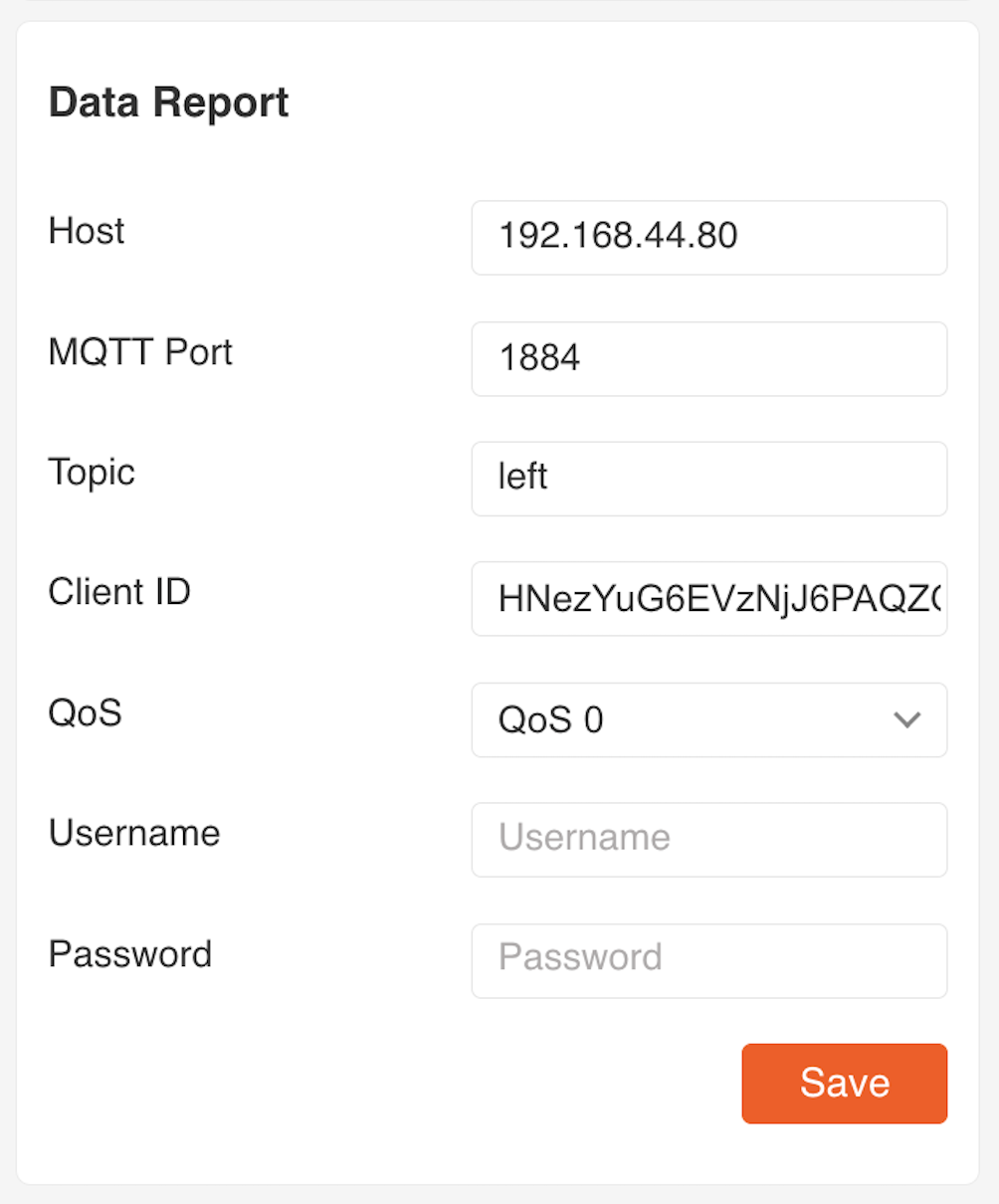Focus the Client ID text box
This screenshot has height=1204, width=999.
coord(708,598)
